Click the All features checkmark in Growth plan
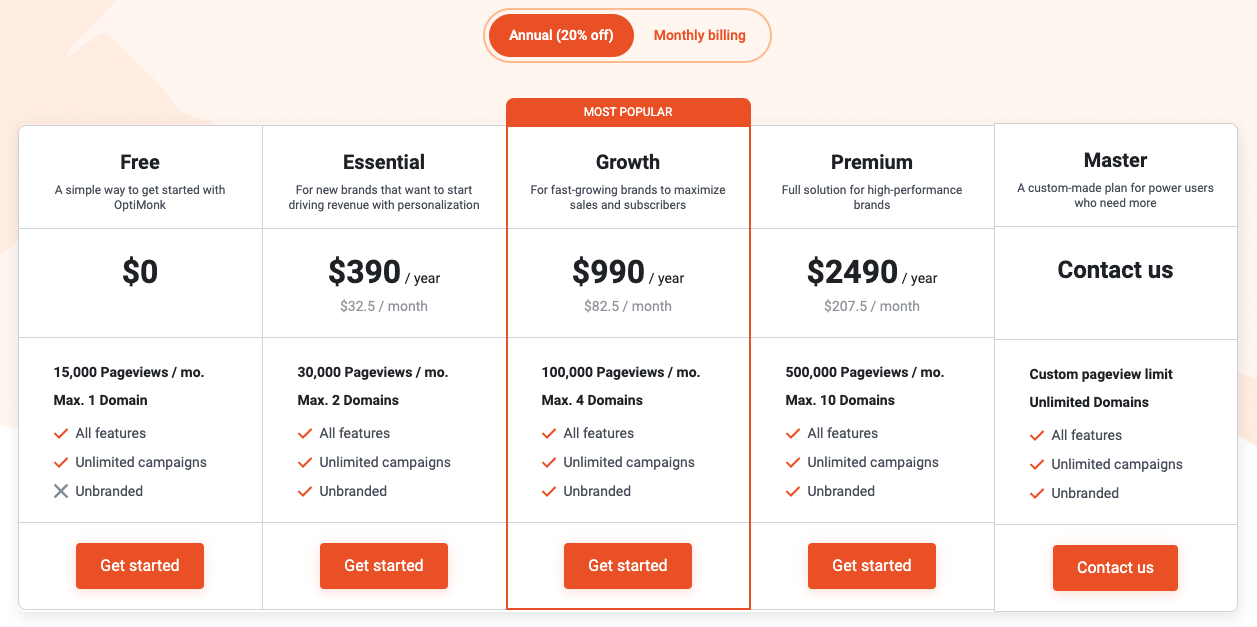 (549, 433)
